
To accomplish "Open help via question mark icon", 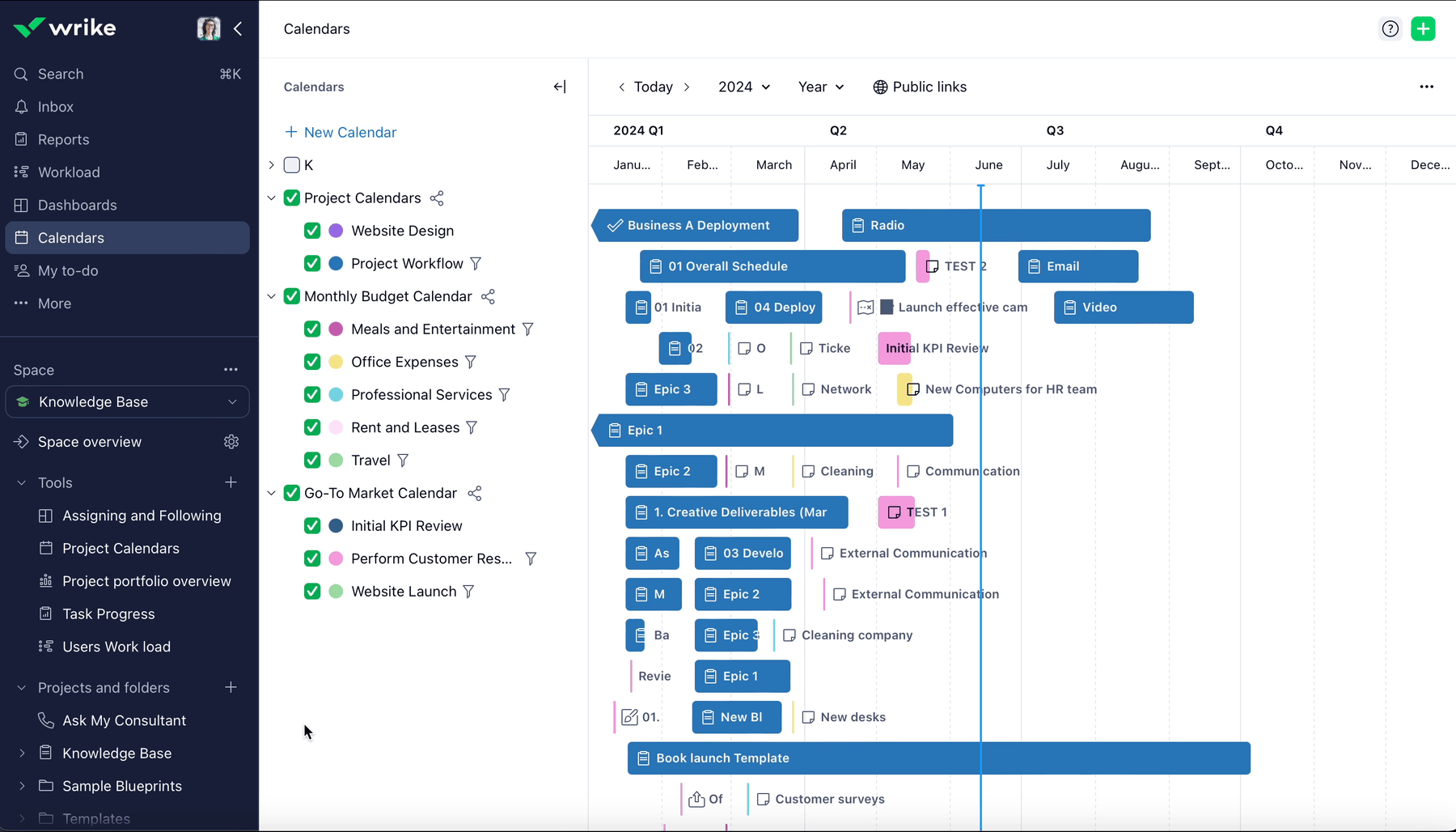I will [x=1390, y=28].
